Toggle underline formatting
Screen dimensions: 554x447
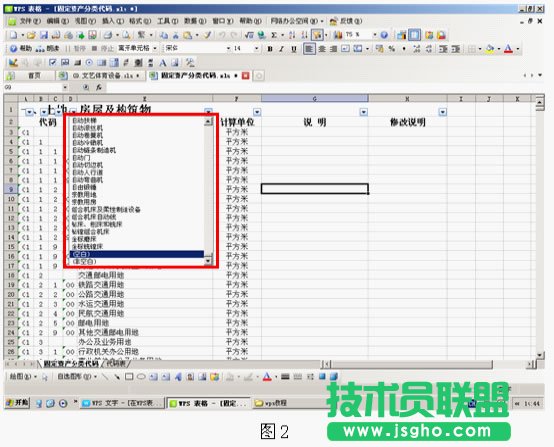point(294,49)
